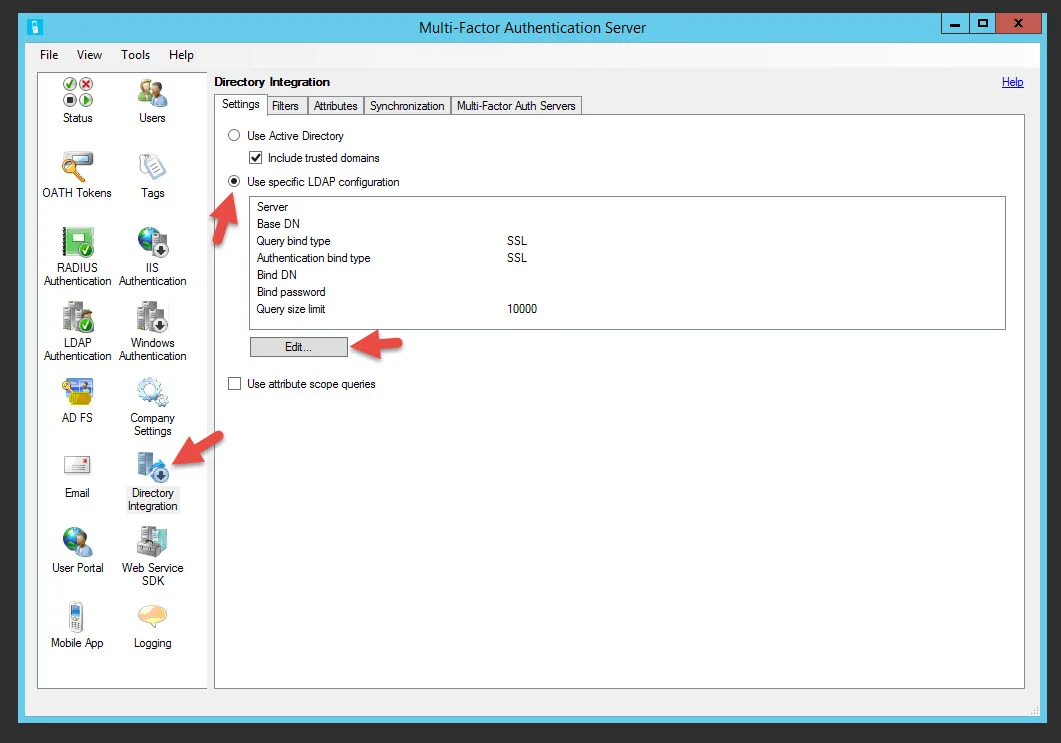Click the SSL value for Authentication bind type
This screenshot has width=1061, height=743.
point(517,258)
